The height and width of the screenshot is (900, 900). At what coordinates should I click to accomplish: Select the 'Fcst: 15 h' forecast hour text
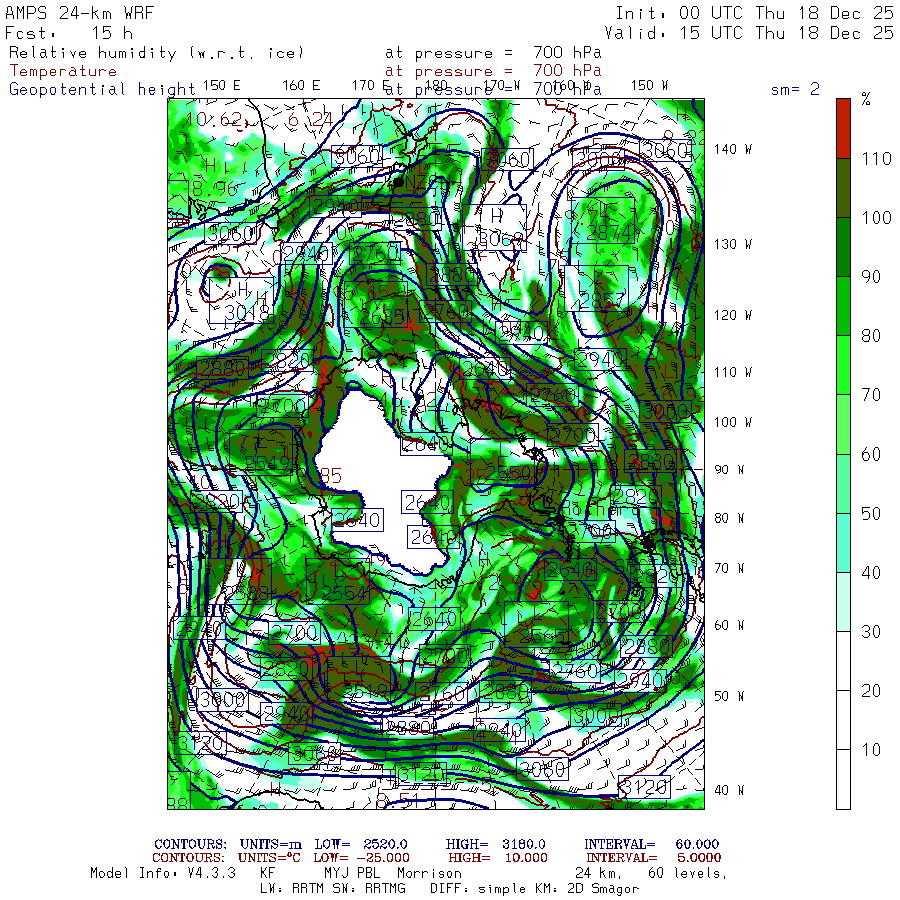pyautogui.click(x=69, y=33)
